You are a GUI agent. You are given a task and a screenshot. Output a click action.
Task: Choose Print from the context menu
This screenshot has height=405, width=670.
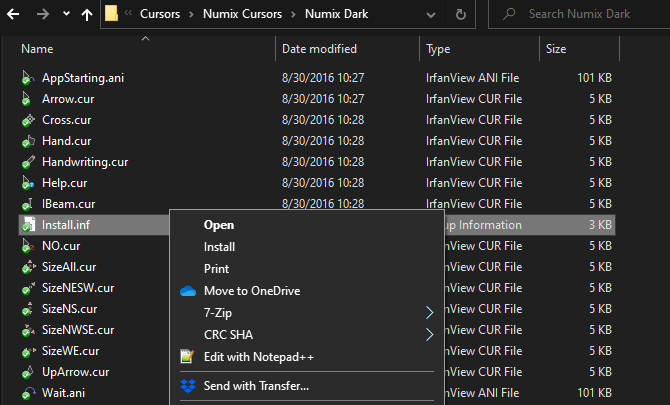(x=307, y=269)
